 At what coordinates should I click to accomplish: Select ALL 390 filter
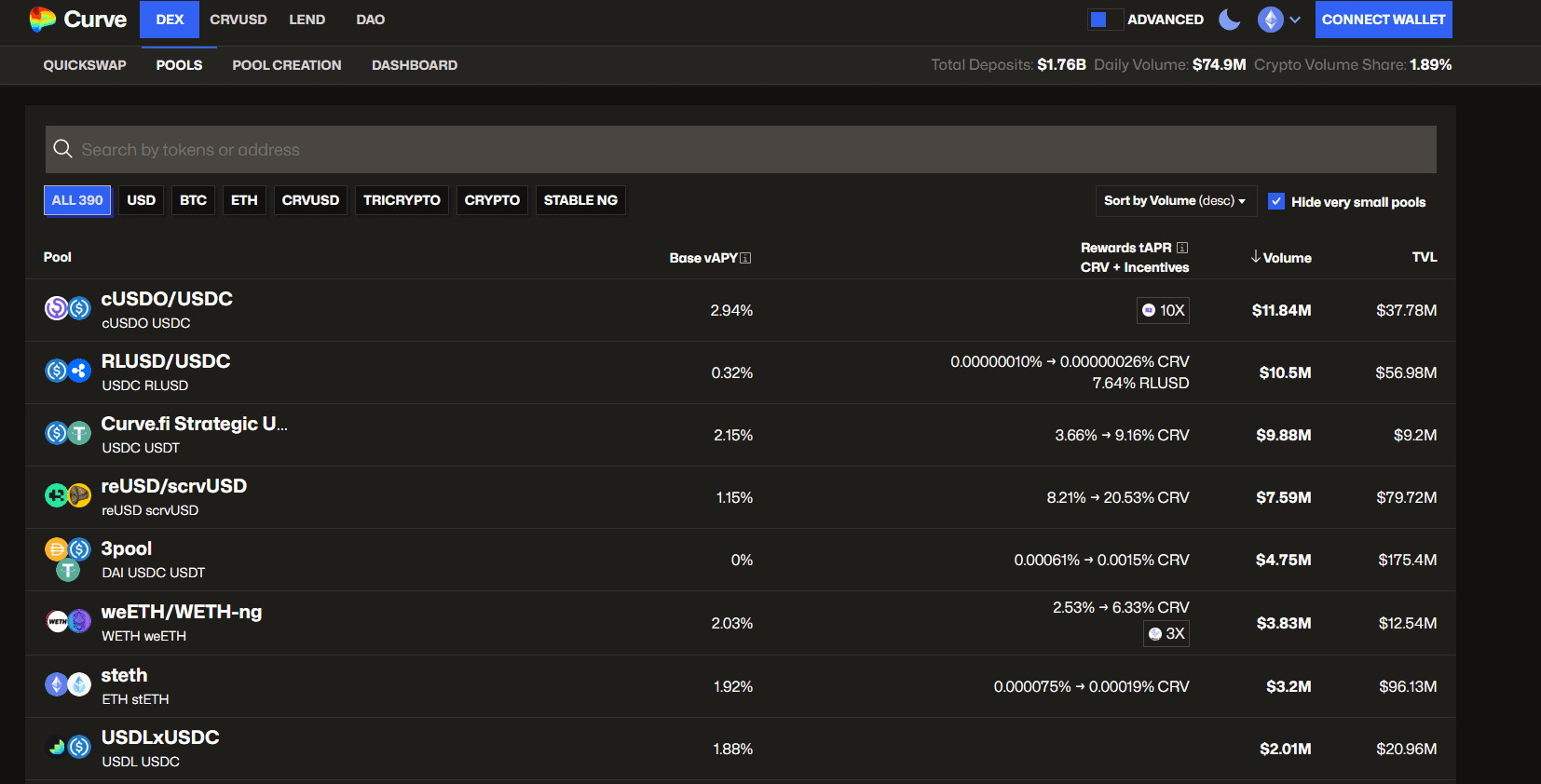point(77,200)
